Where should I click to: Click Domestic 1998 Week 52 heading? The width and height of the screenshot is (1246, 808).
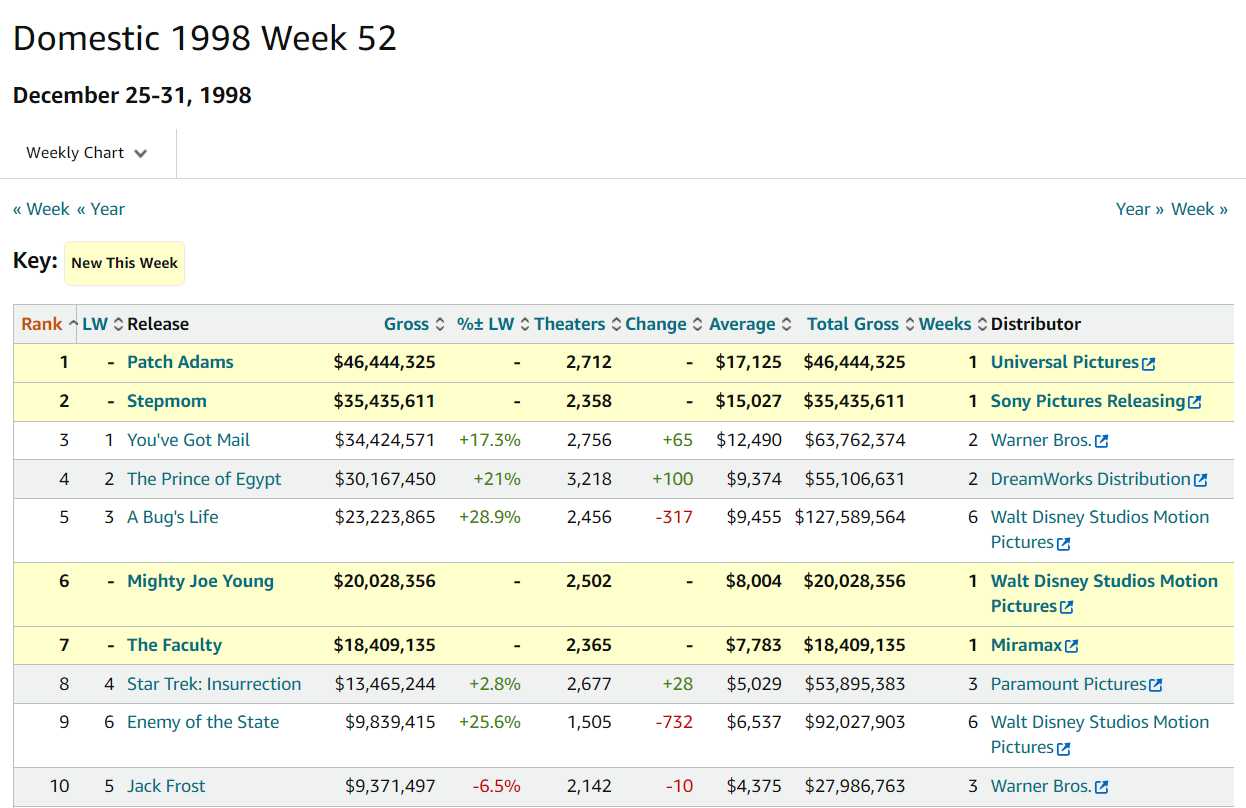(205, 38)
